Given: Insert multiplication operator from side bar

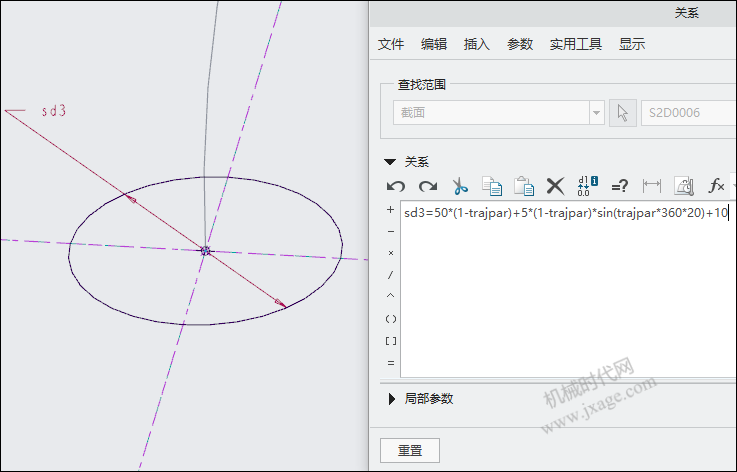Looking at the screenshot, I should [x=391, y=253].
